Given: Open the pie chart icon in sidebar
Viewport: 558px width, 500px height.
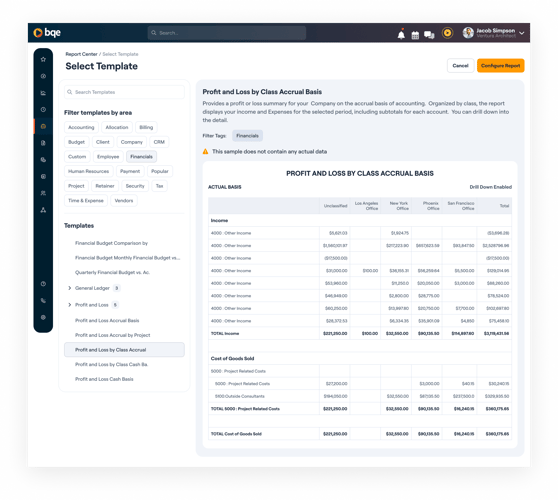Looking at the screenshot, I should 43,160.
